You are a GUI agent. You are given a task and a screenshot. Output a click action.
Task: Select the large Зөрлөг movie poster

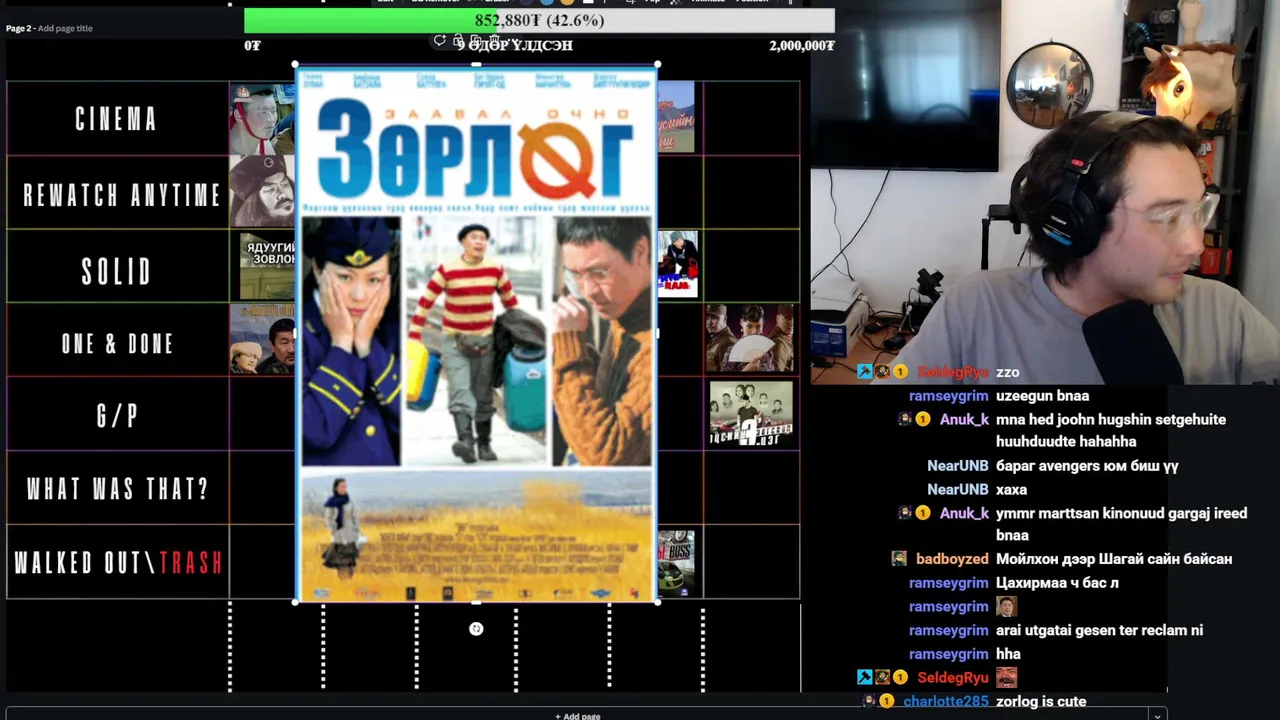(x=476, y=333)
